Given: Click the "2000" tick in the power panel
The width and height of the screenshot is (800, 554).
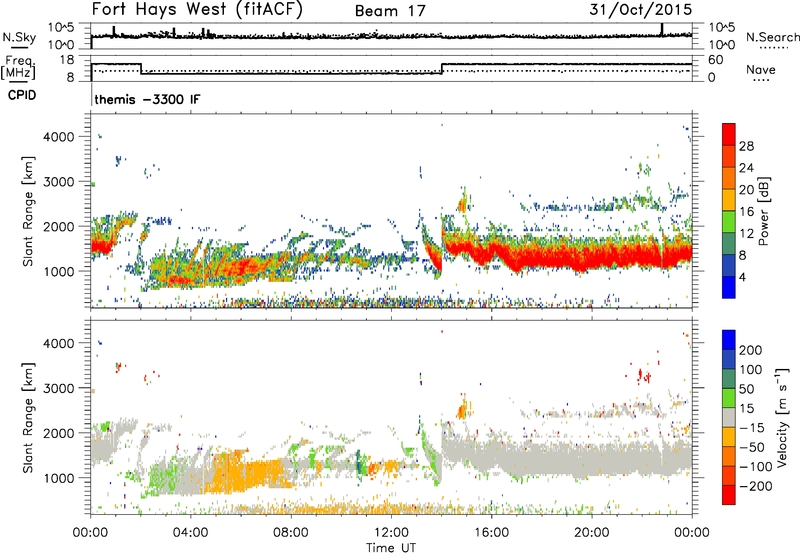Looking at the screenshot, I should [x=59, y=226].
